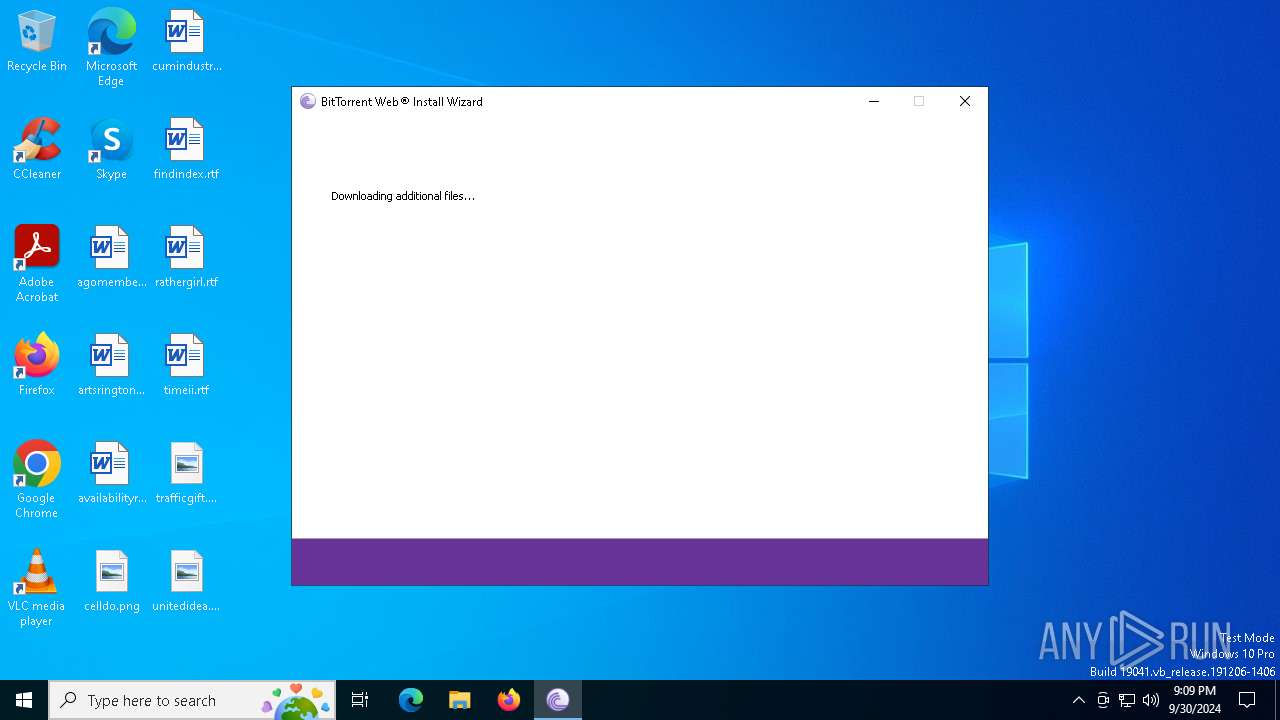Click the taskbar search box
1280x720 pixels.
pos(192,700)
